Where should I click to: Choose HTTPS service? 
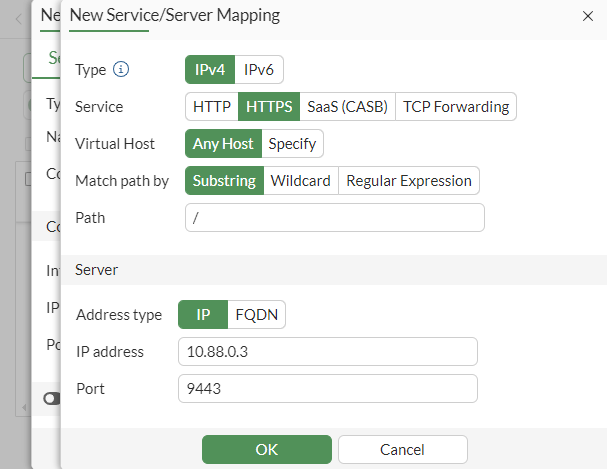(269, 107)
